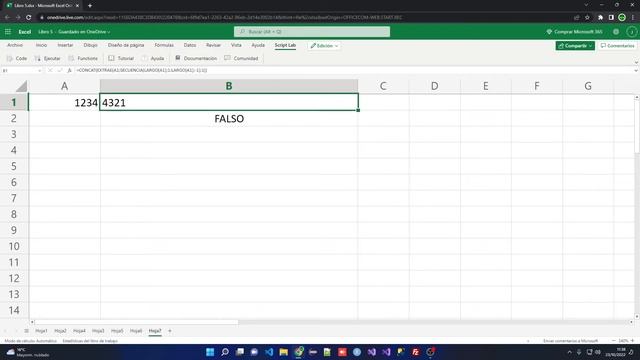This screenshot has height=360, width=640.
Task: Select row 5 header
Action: [x=14, y=167]
